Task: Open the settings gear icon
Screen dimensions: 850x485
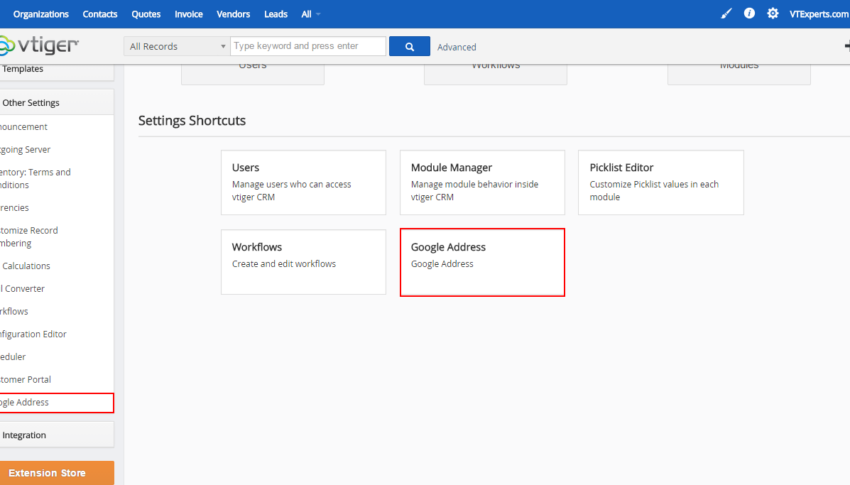Action: 772,14
